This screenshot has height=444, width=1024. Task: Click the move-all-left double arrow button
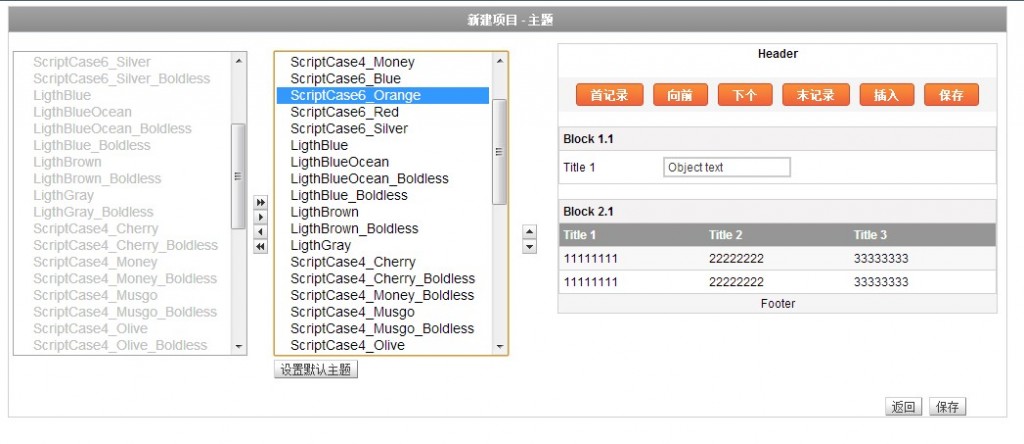tap(261, 247)
